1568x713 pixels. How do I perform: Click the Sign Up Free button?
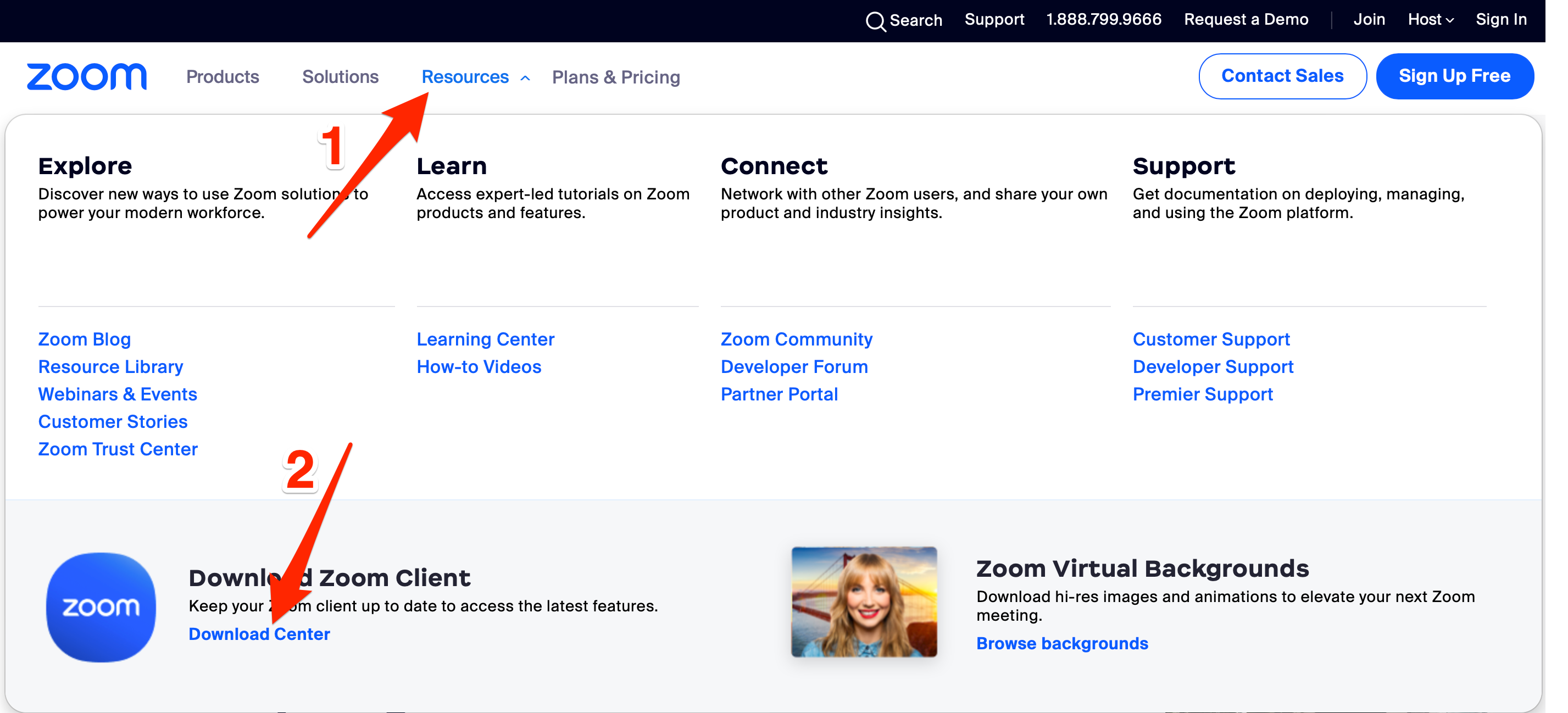point(1455,75)
